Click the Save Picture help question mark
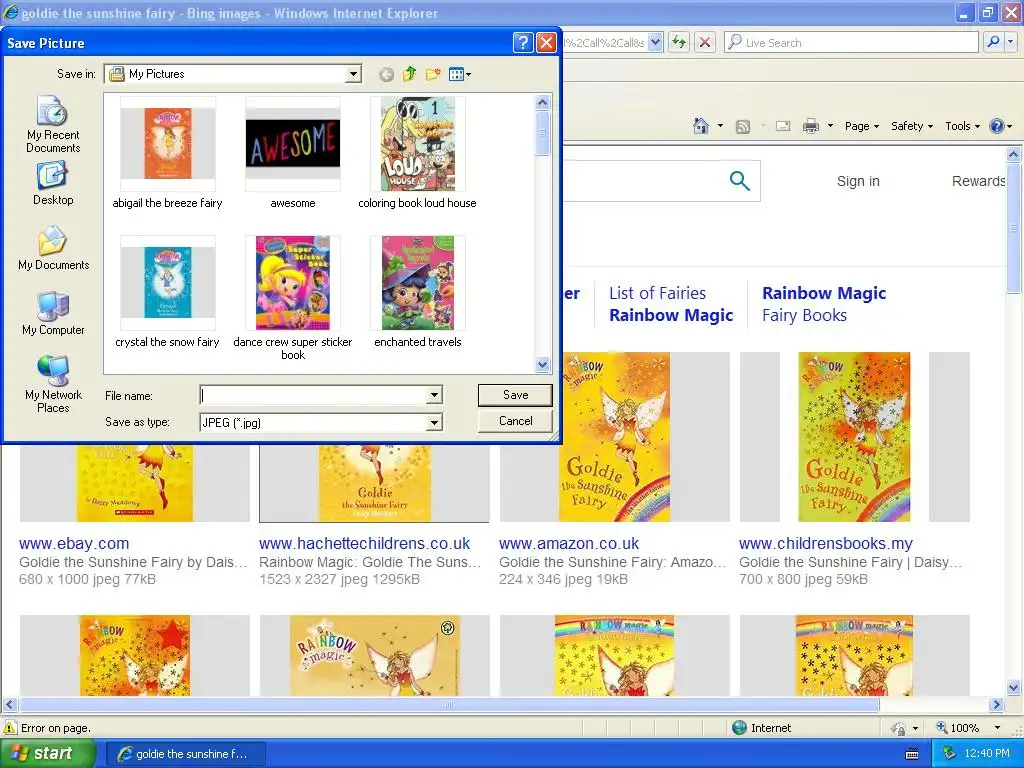The height and width of the screenshot is (768, 1024). tap(522, 43)
